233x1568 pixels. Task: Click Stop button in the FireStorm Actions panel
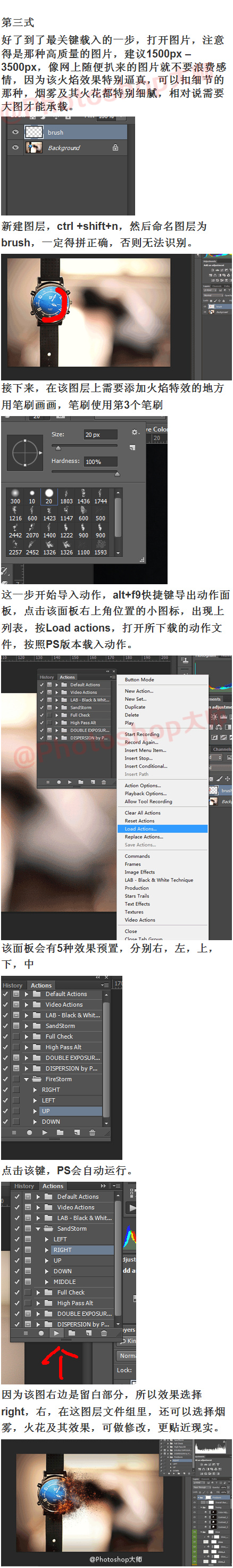click(13, 1132)
